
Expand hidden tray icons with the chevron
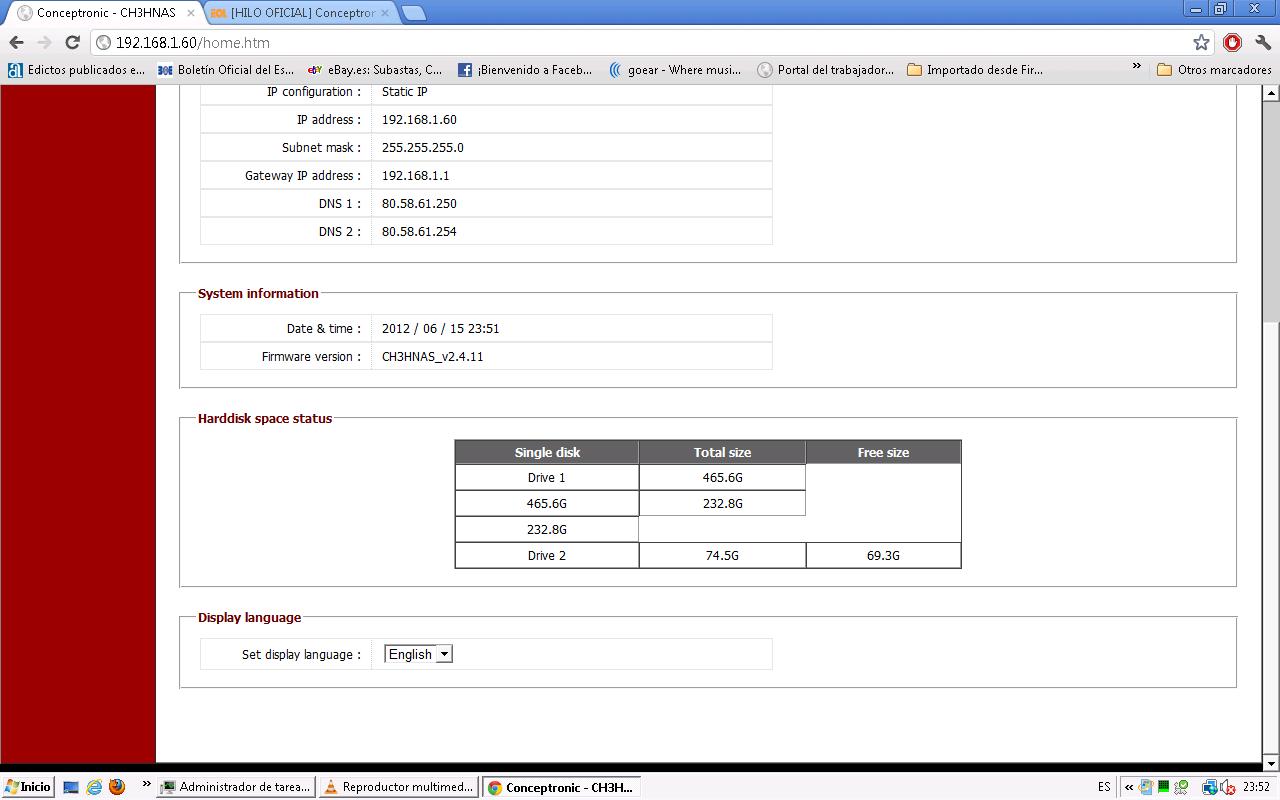(x=1128, y=787)
